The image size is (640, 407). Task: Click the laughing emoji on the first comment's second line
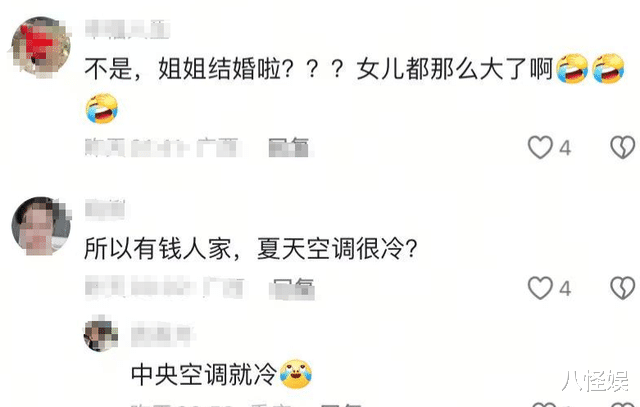[102, 109]
